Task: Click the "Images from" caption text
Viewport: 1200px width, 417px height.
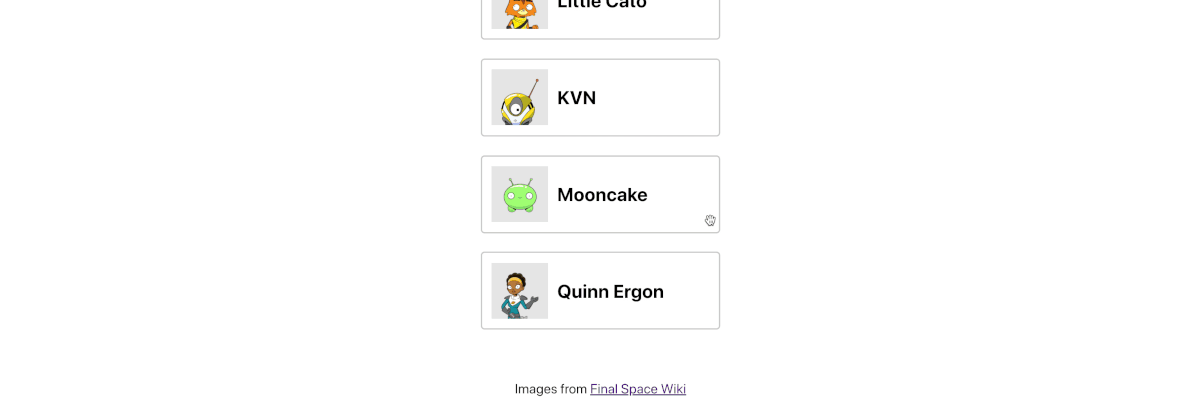Action: 550,389
